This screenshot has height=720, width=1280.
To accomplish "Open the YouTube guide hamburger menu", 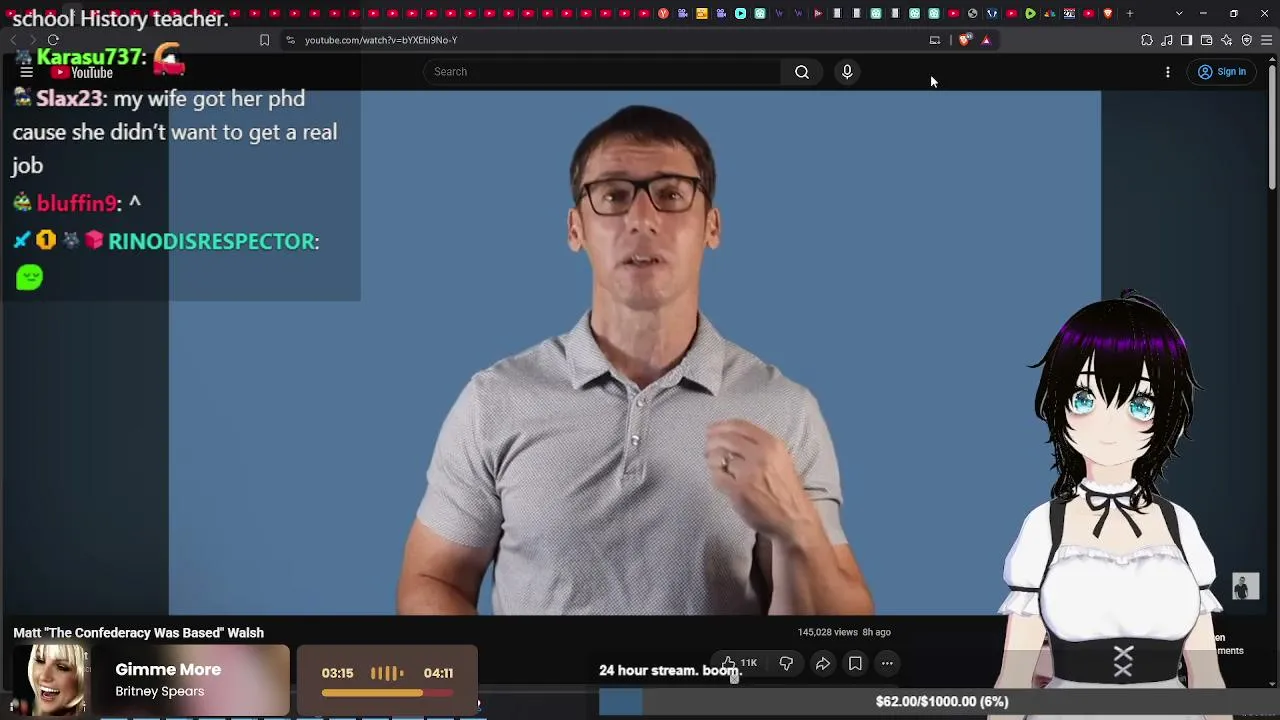I will click(x=27, y=72).
